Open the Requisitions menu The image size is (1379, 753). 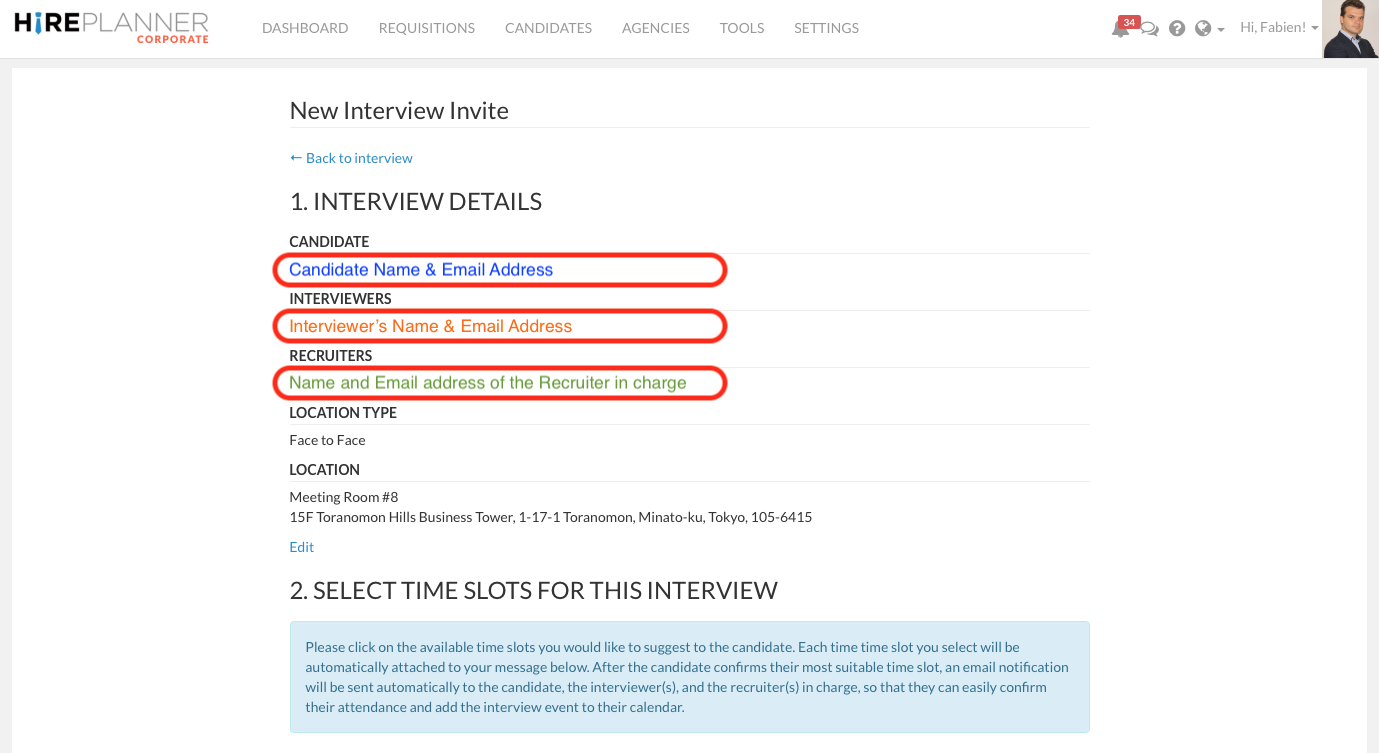(x=427, y=28)
